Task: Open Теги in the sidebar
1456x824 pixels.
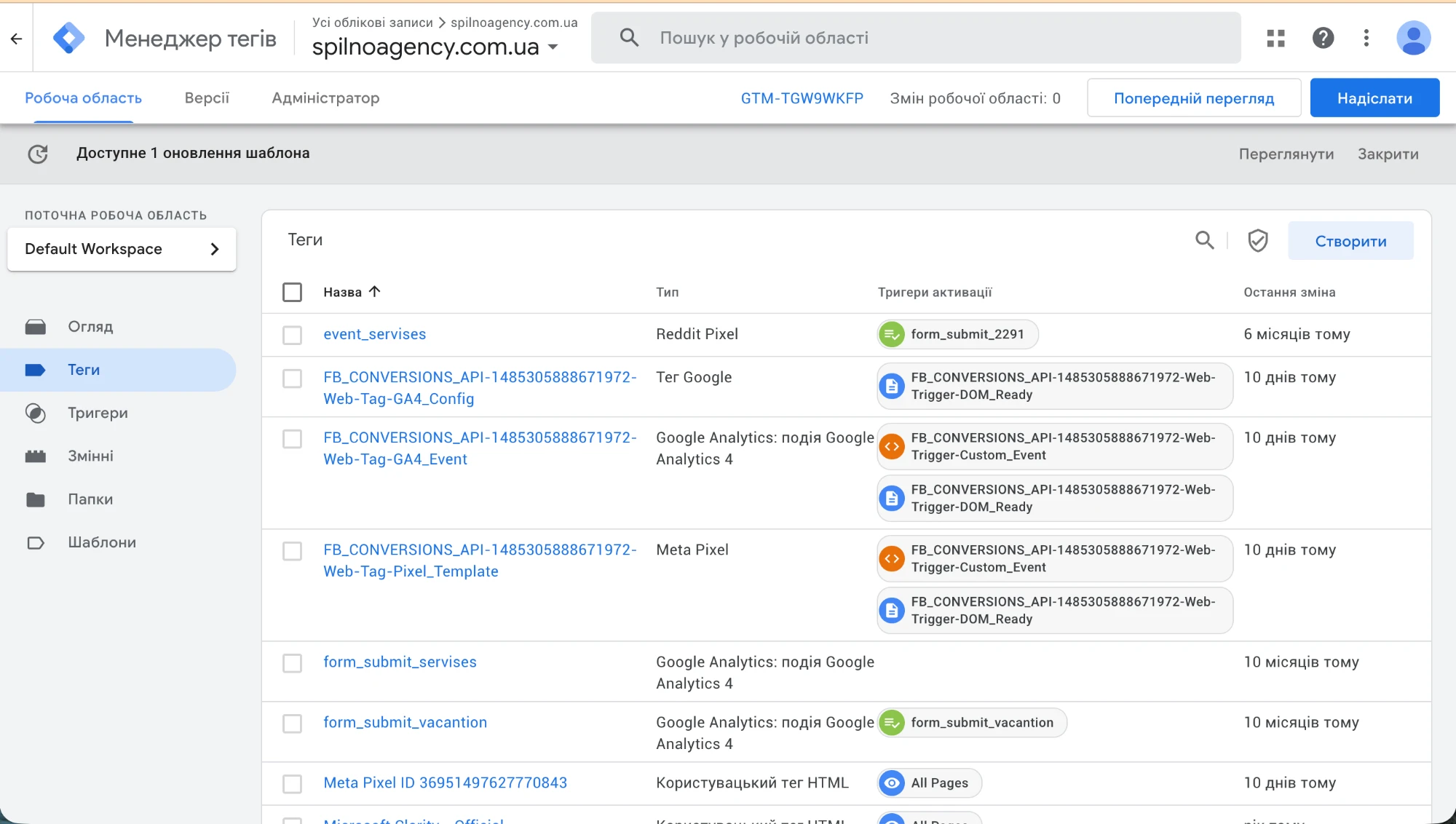Action: (x=118, y=370)
